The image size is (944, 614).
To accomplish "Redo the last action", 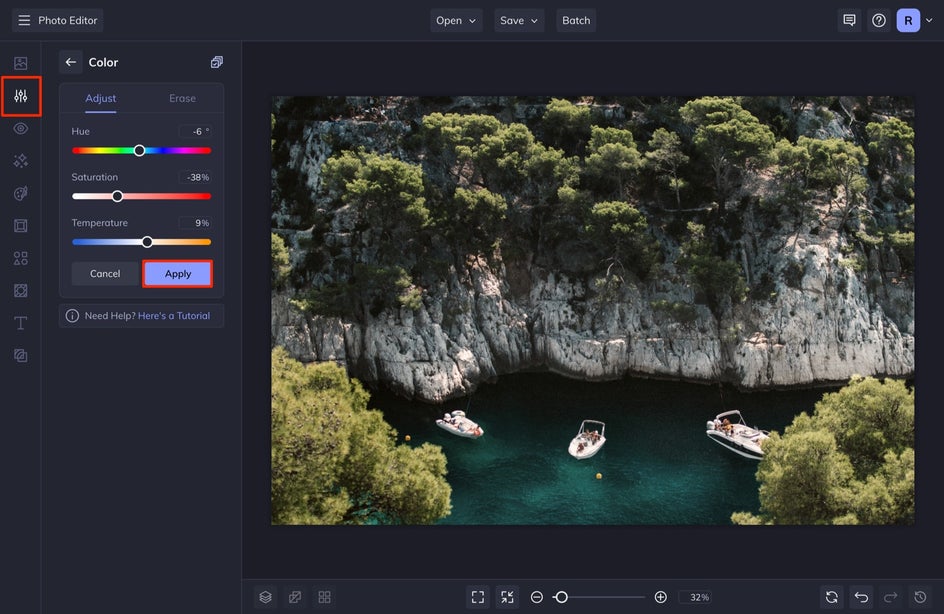I will tap(891, 597).
